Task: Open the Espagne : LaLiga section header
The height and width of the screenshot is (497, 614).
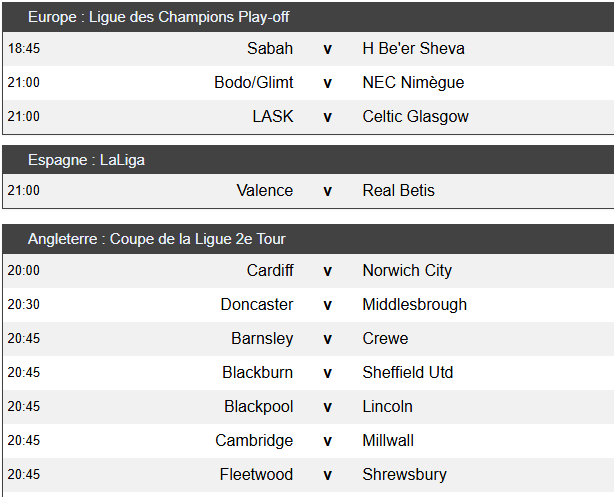Action: [308, 160]
